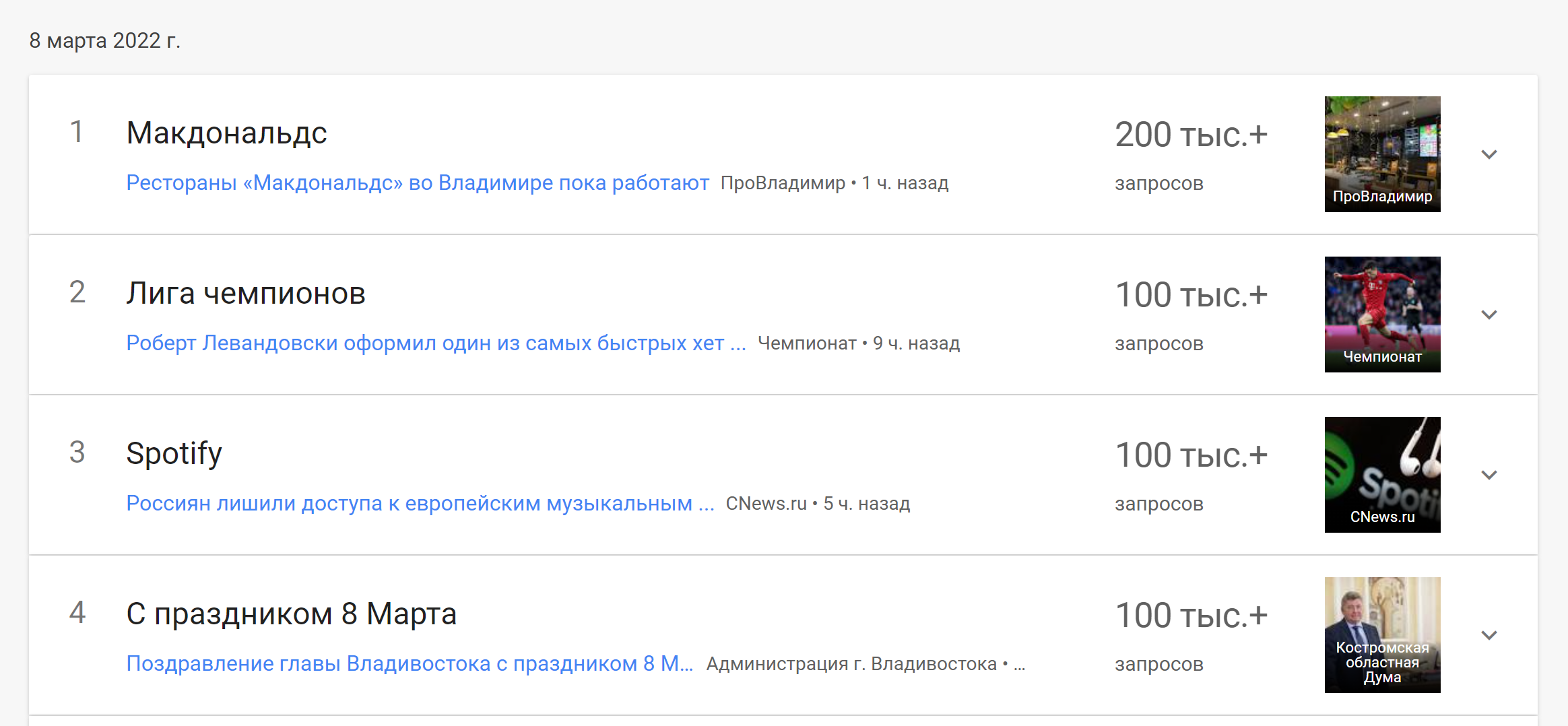Click the 100 тыс.+ count for Spotify
This screenshot has height=726, width=1568.
pos(1191,455)
